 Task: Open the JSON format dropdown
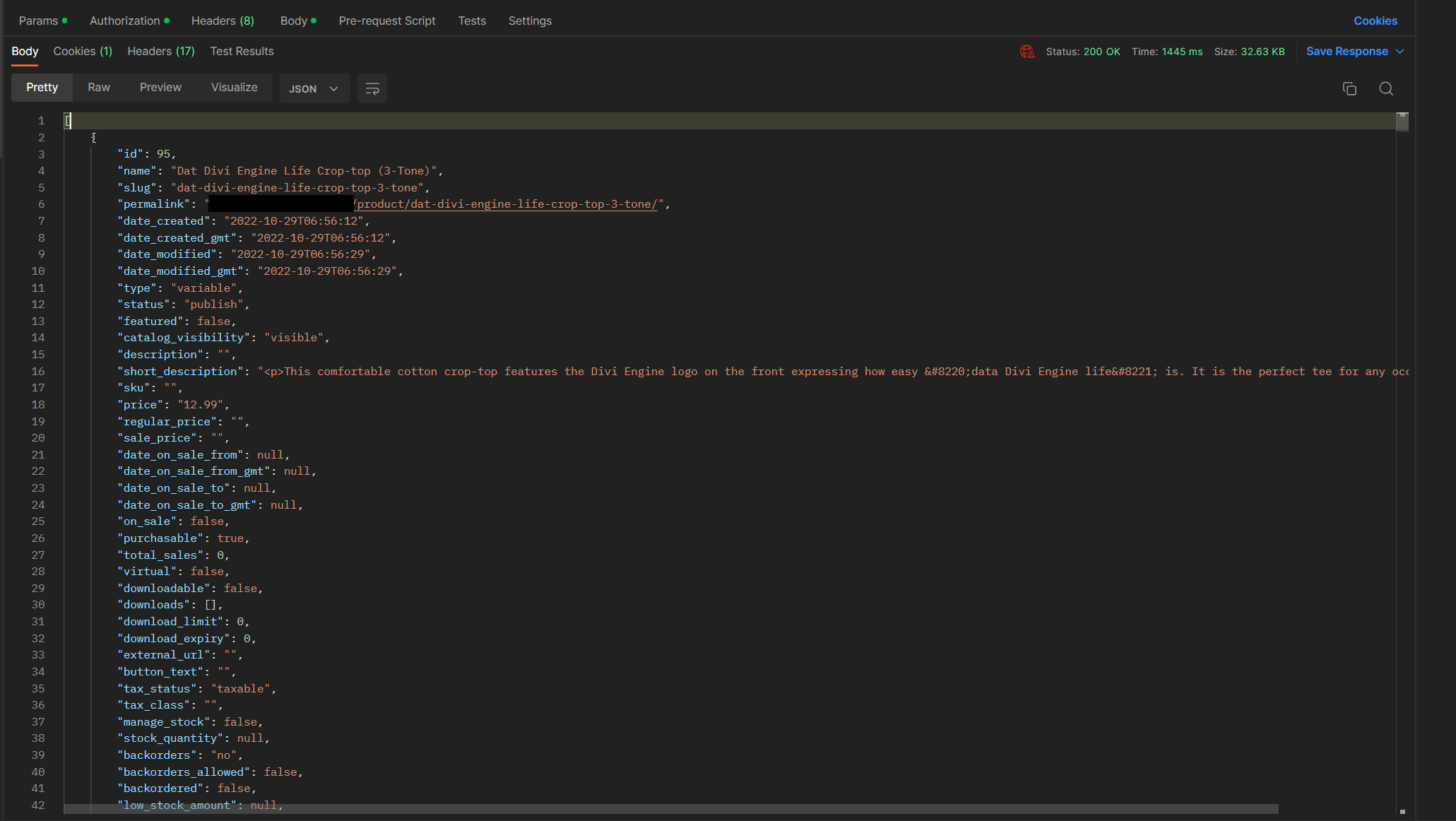pos(314,88)
